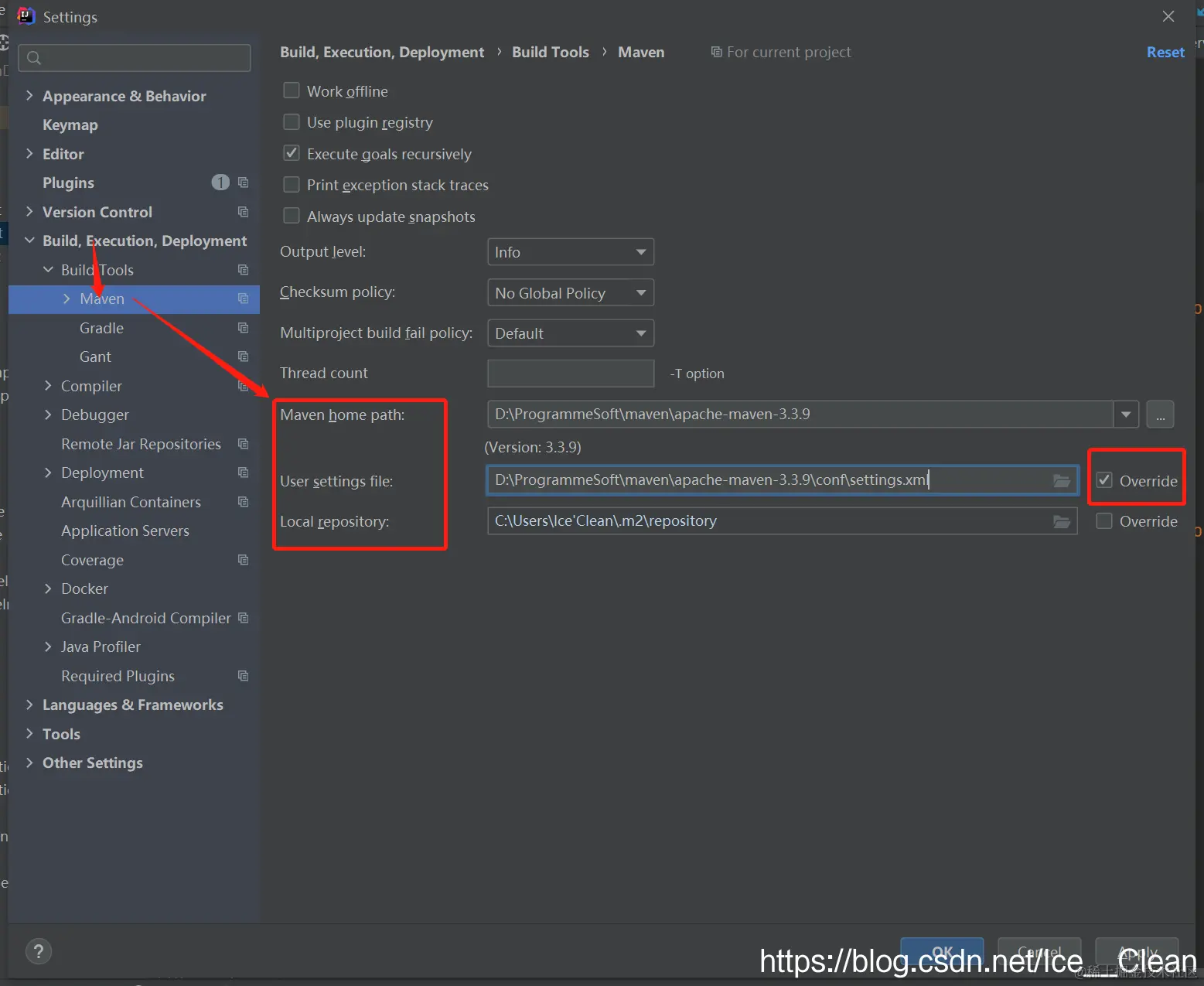
Task: Click the project-level icon next to Plugins
Action: click(243, 183)
